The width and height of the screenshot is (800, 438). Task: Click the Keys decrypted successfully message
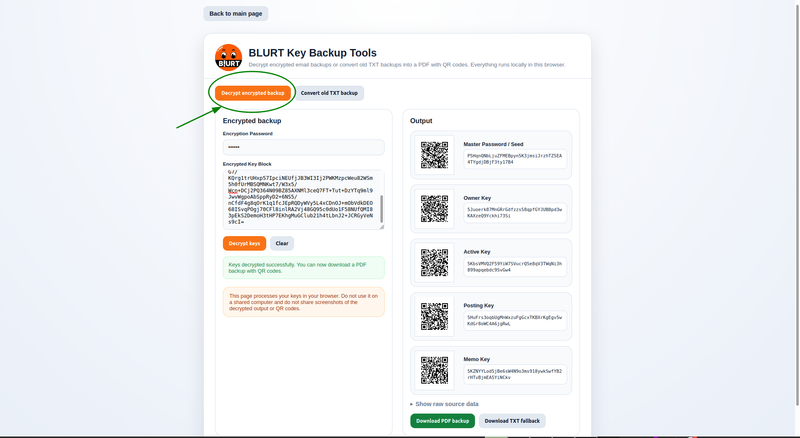point(304,268)
